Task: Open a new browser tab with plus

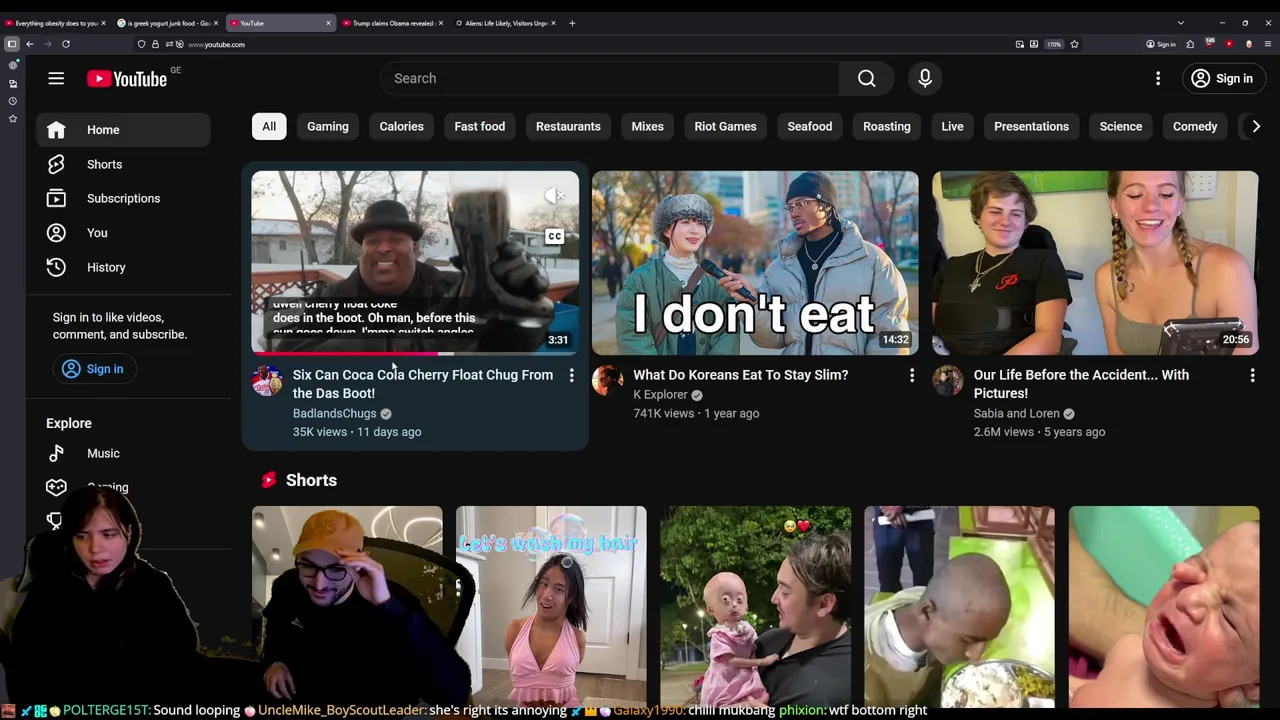Action: pos(572,23)
